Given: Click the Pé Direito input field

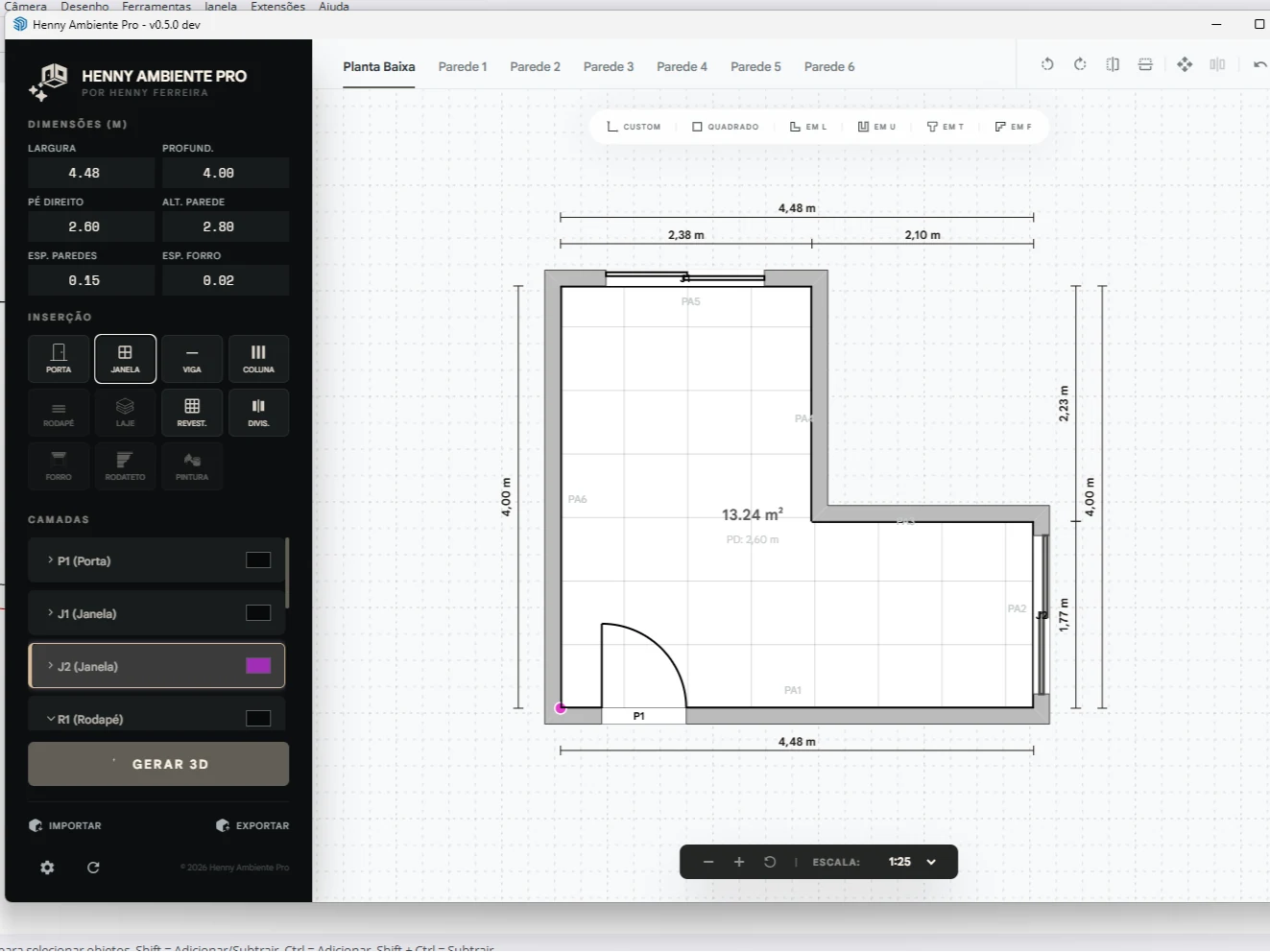Looking at the screenshot, I should point(91,226).
